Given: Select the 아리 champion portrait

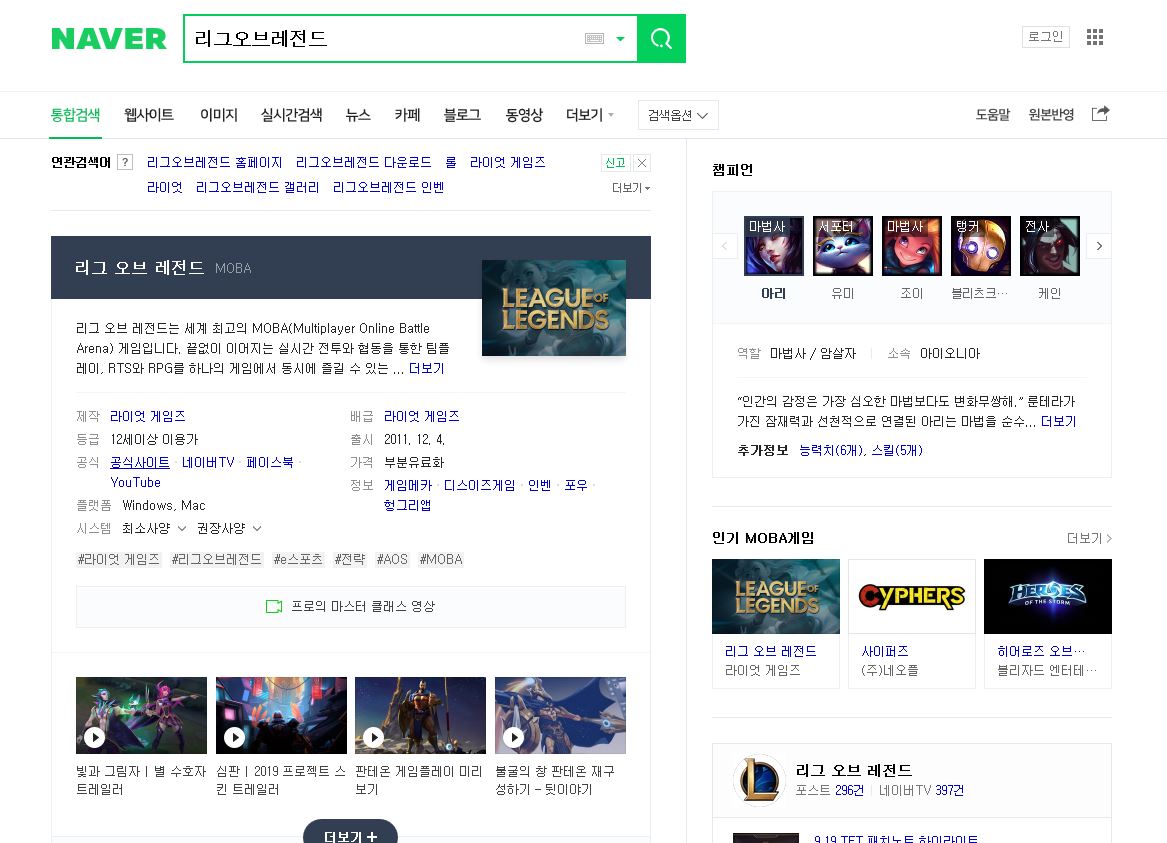Looking at the screenshot, I should point(773,246).
